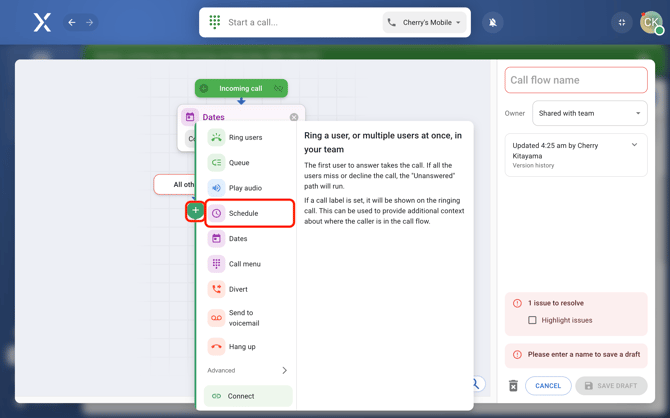
Task: Click the Call flow name field
Action: 576,80
